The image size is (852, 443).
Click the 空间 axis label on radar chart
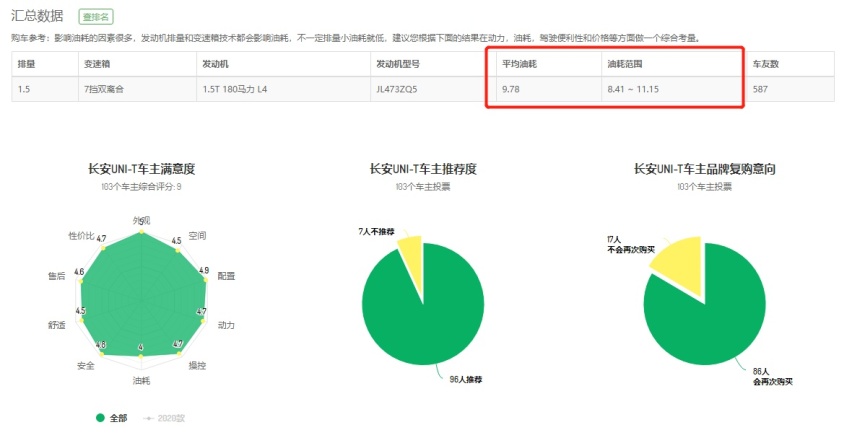pos(197,235)
